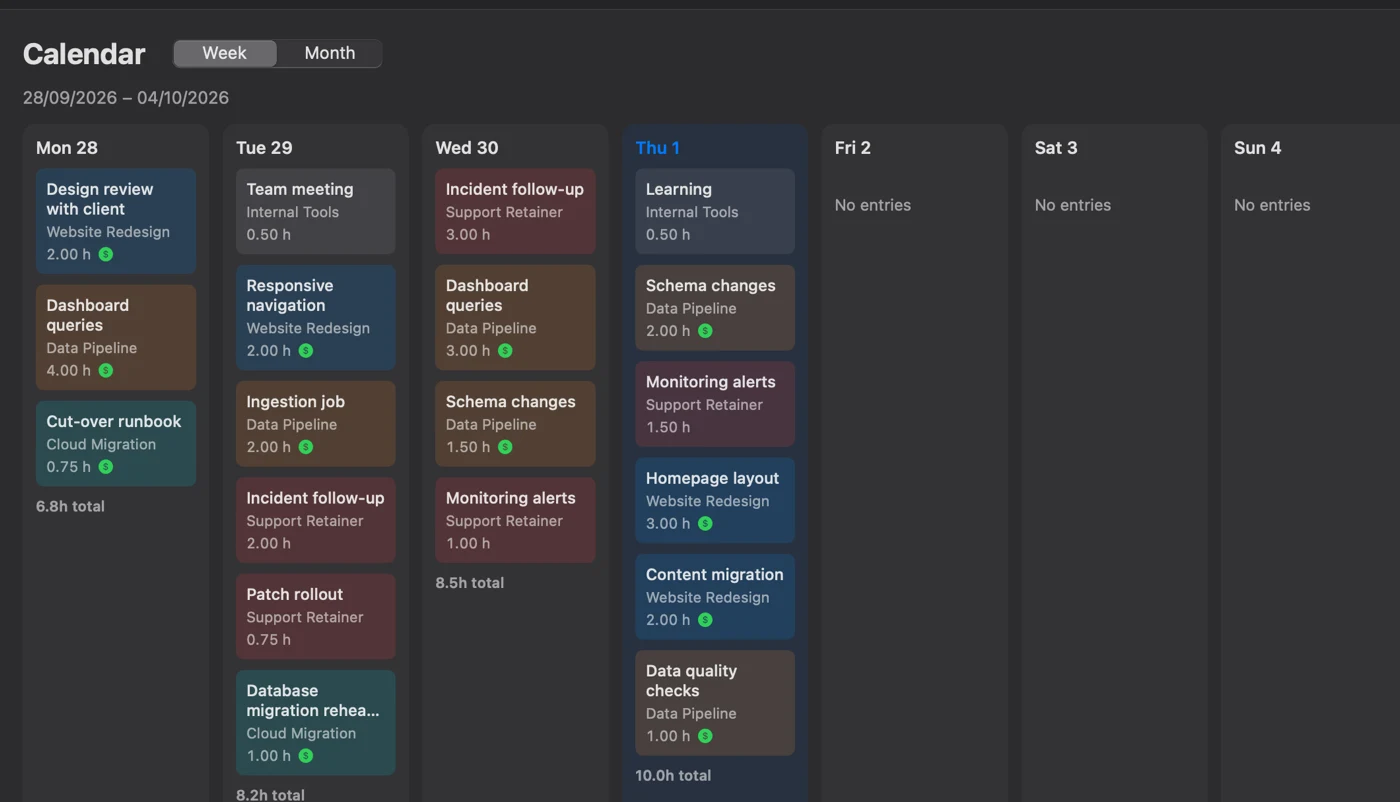1400x802 pixels.
Task: Open the Patch rollout entry card
Action: click(x=316, y=616)
